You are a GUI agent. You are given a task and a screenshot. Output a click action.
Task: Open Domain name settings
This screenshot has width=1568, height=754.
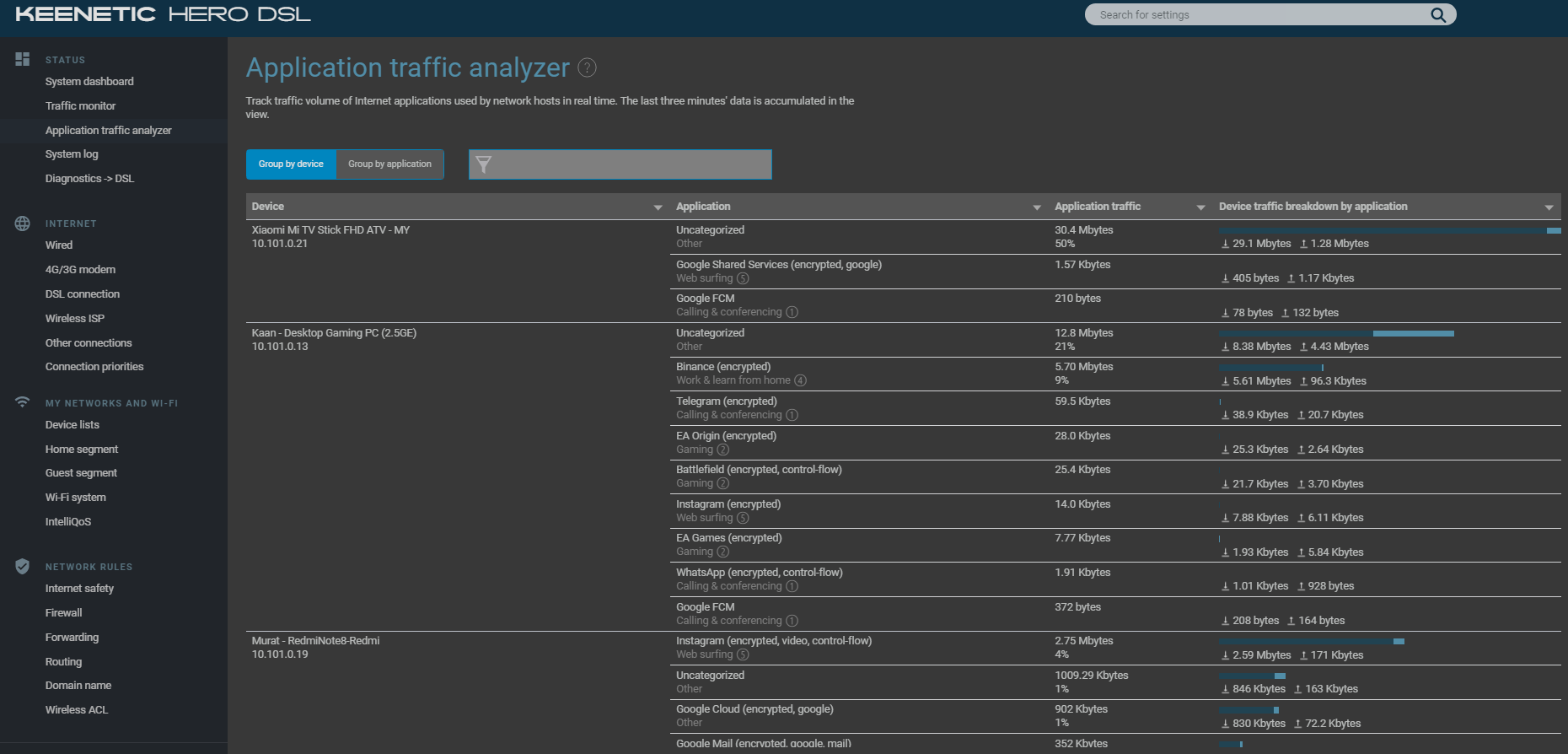[78, 686]
